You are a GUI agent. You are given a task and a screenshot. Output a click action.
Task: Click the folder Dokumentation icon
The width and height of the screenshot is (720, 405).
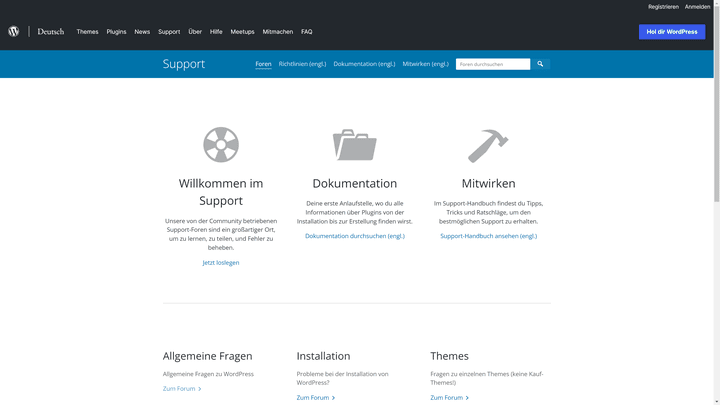coord(354,145)
